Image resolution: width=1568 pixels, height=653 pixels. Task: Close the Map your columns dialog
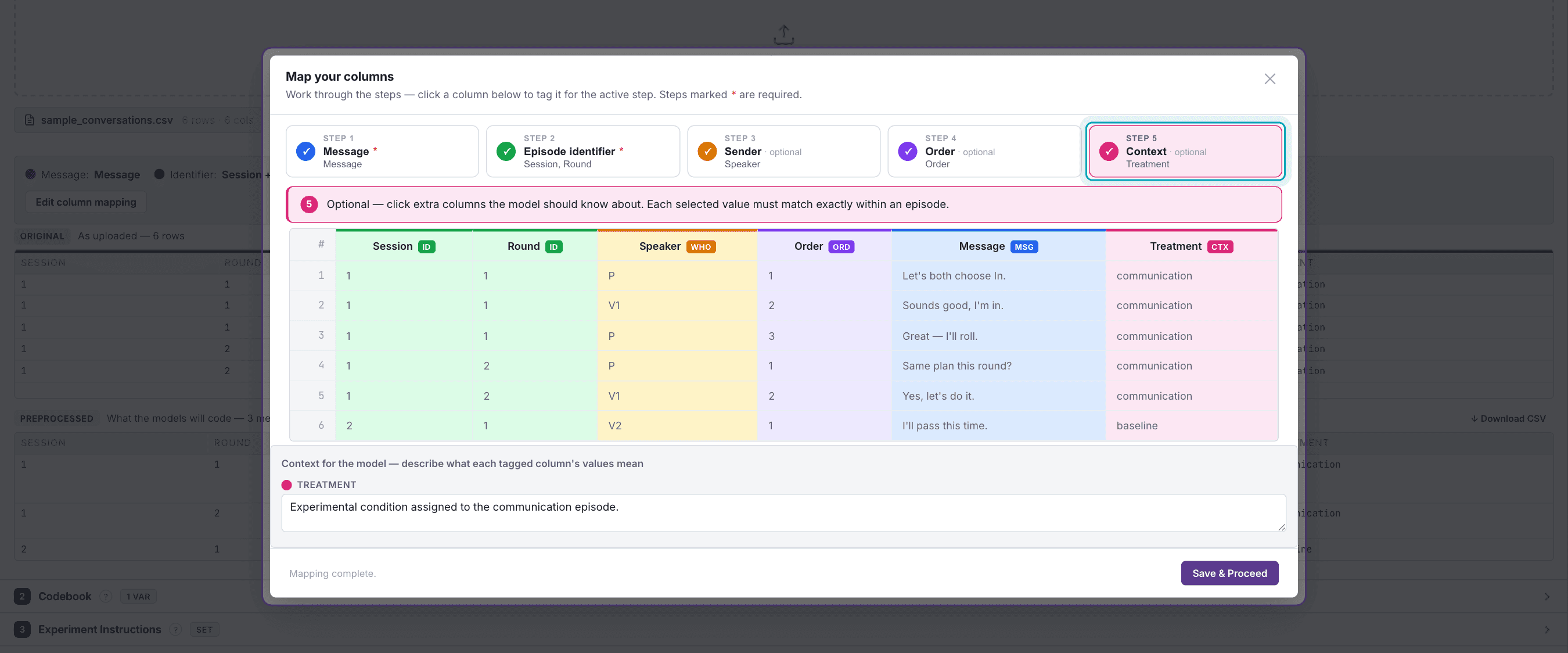tap(1269, 78)
